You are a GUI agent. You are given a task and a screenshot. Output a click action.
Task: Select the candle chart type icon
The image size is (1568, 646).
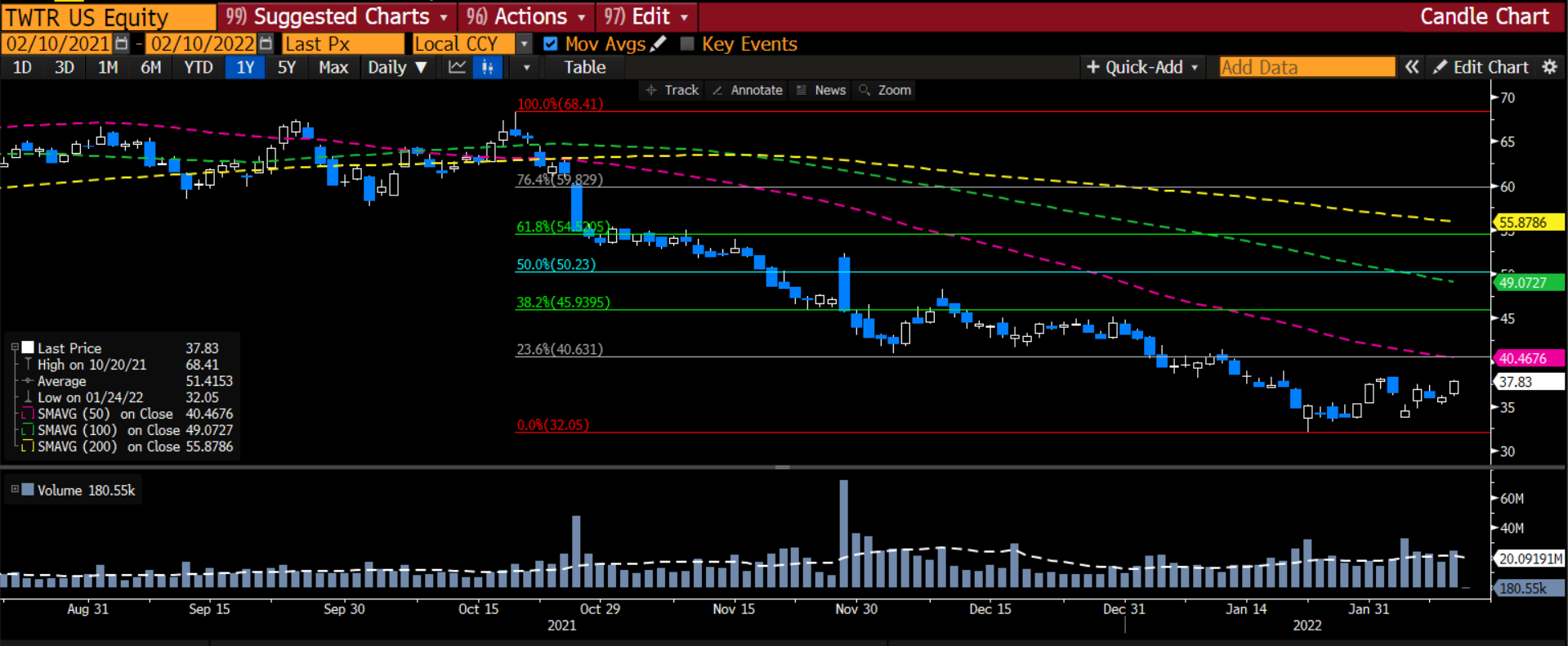click(488, 67)
